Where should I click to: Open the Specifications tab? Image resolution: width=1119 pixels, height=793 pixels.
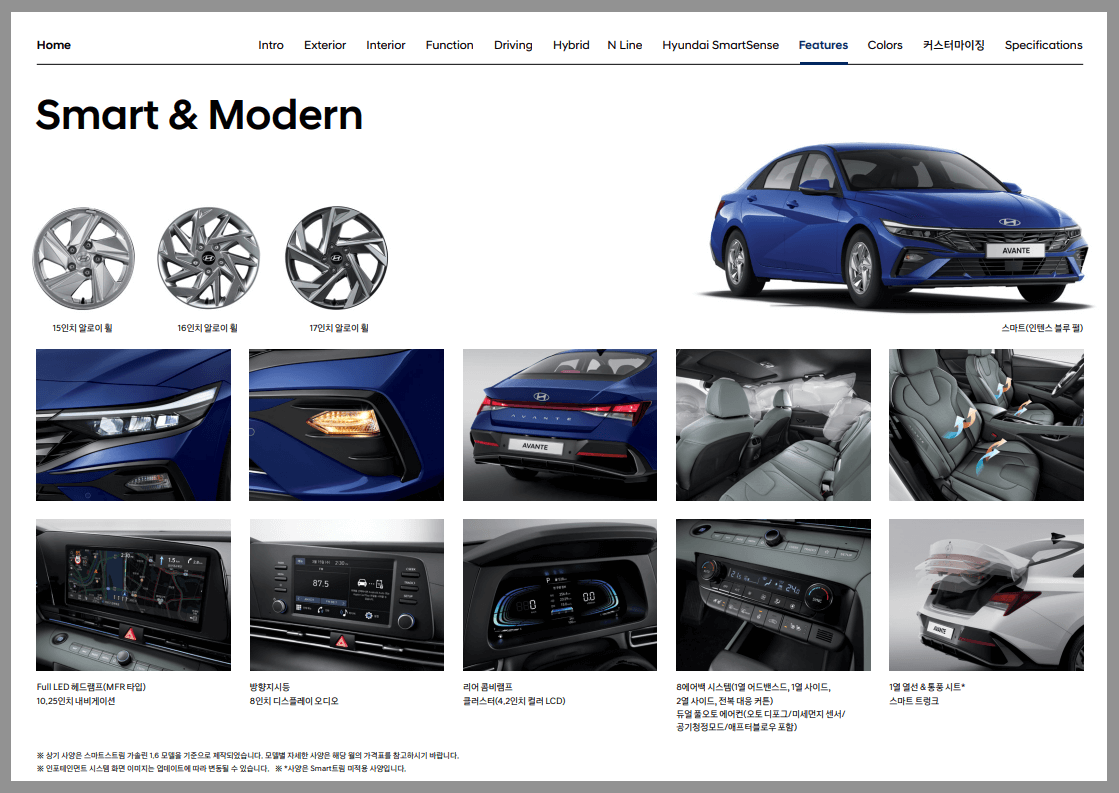click(1043, 45)
